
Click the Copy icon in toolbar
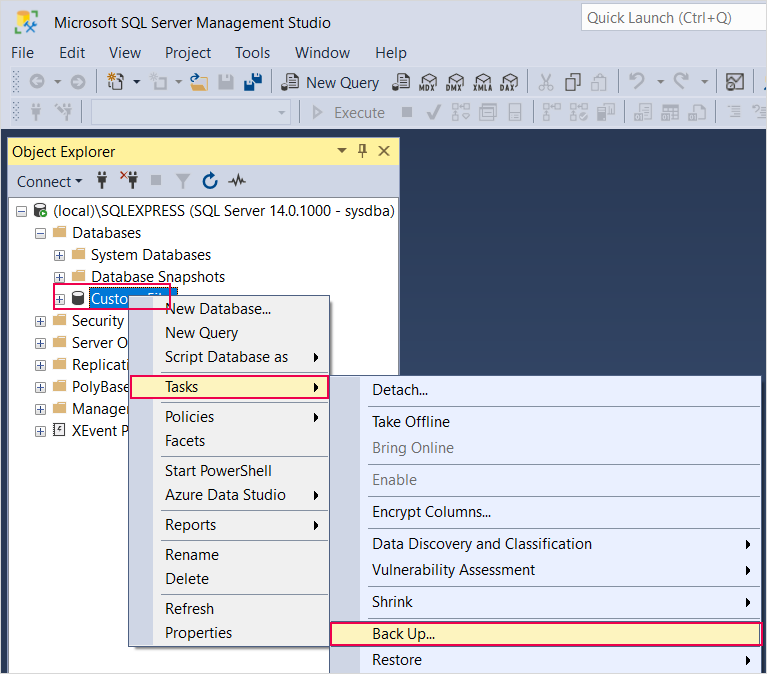point(572,82)
